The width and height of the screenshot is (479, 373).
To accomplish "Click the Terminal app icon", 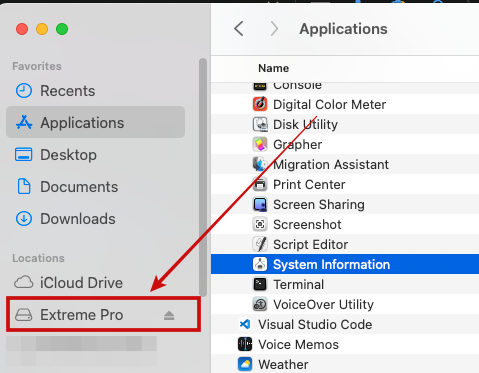I will point(260,284).
